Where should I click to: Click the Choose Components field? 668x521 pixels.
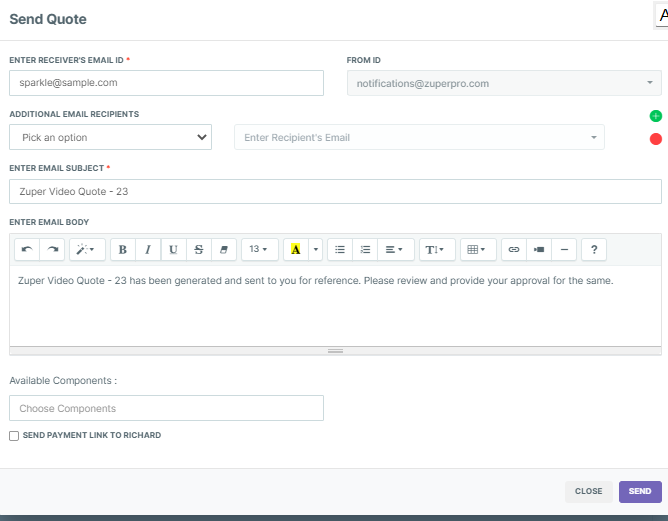[166, 408]
